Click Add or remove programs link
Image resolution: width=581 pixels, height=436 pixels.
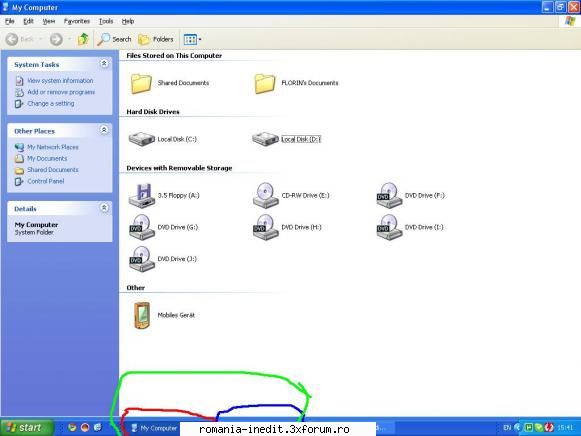tap(61, 92)
